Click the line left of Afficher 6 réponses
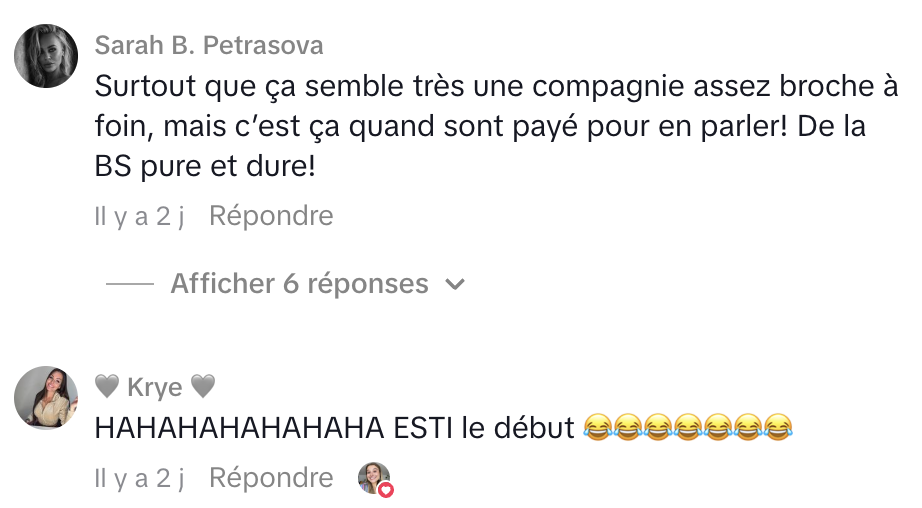 tap(129, 284)
